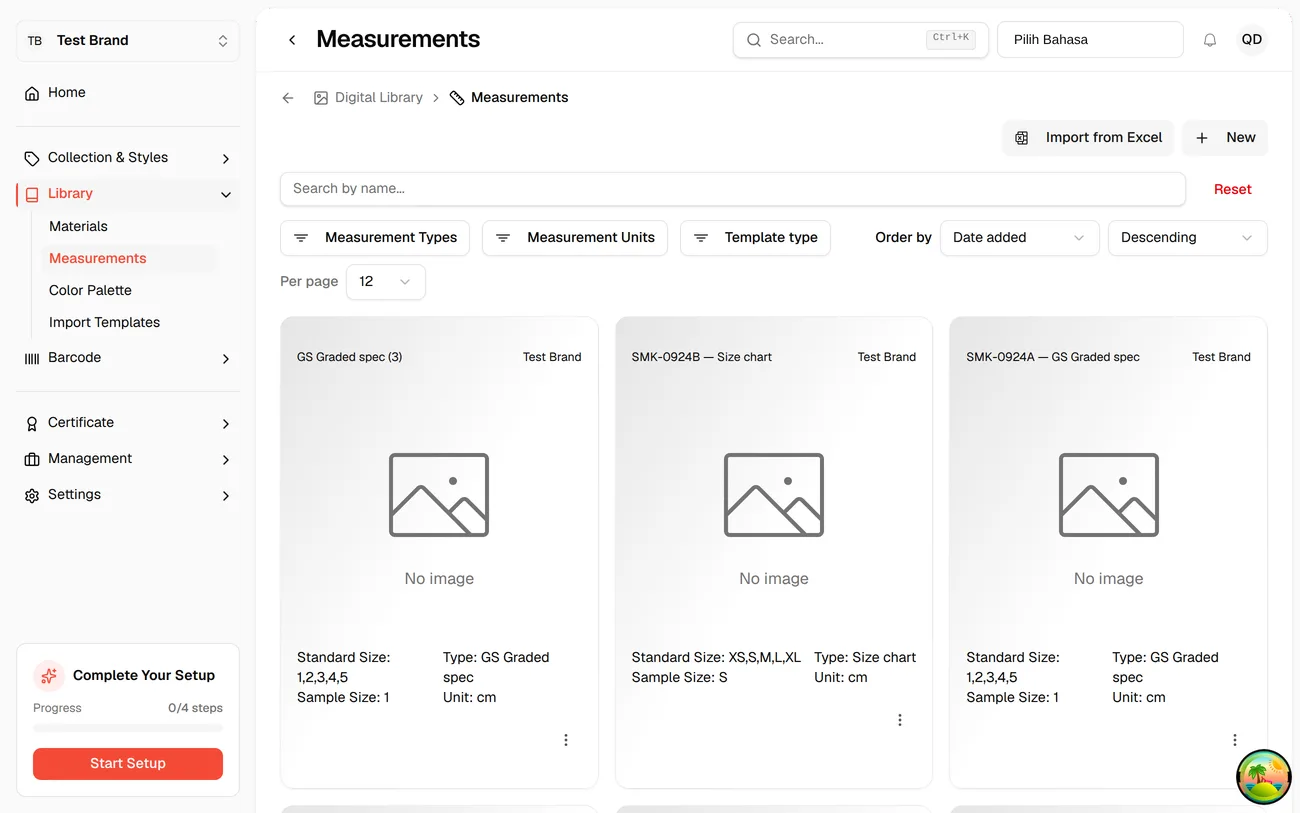Click the Start Setup button
Viewport: 1300px width, 813px height.
point(128,764)
